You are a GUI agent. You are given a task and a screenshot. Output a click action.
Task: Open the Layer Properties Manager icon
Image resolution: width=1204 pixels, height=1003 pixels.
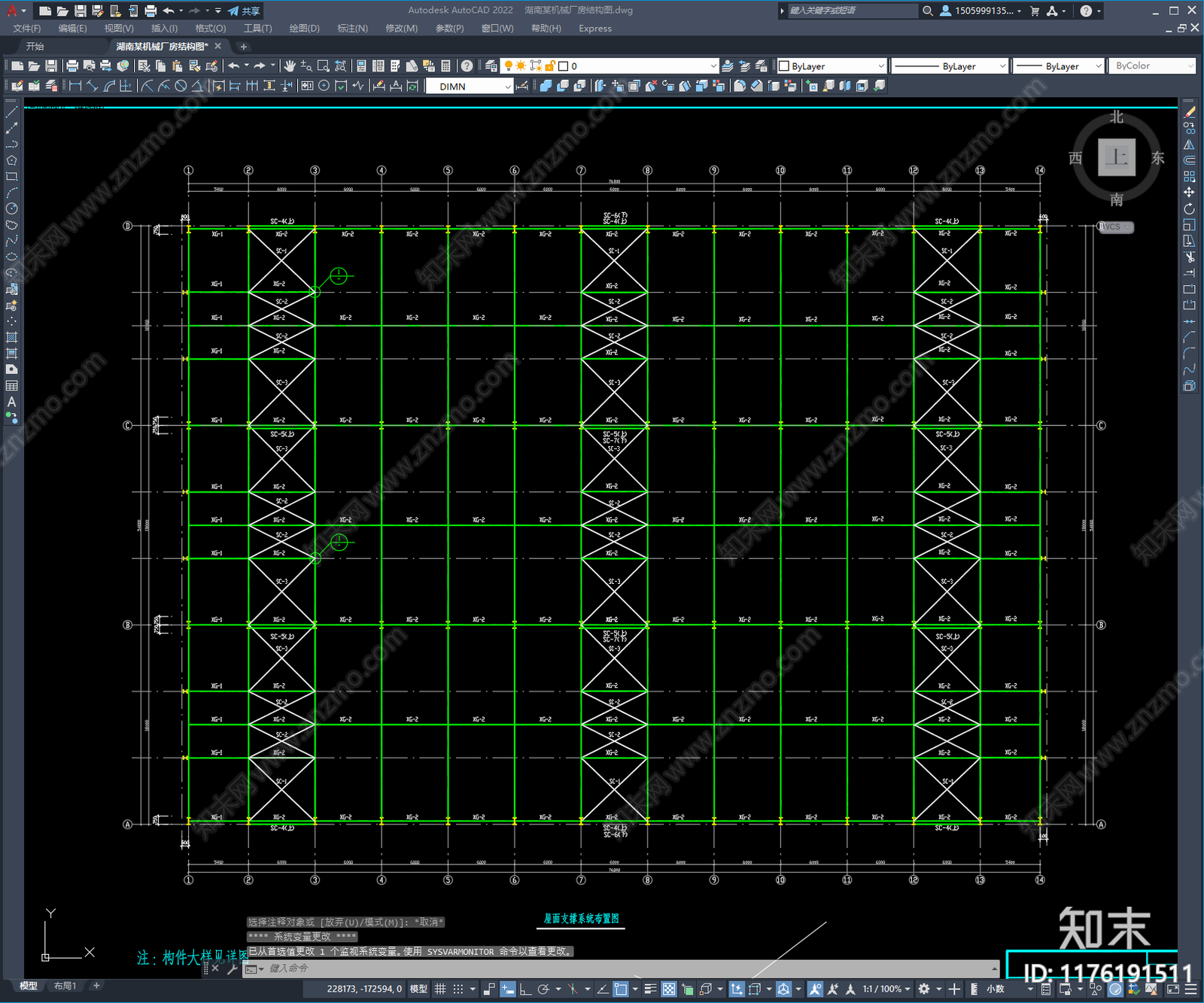point(491,66)
